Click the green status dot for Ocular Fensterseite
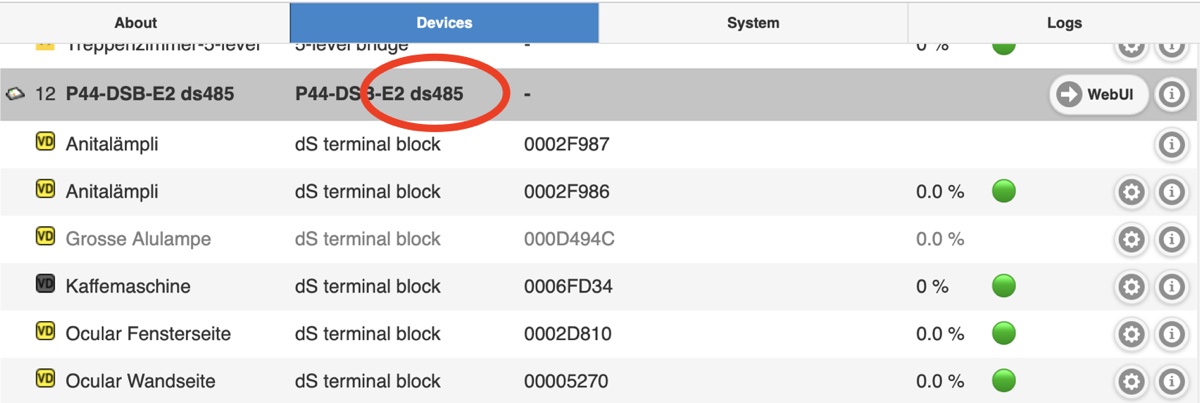 pyautogui.click(x=1004, y=333)
